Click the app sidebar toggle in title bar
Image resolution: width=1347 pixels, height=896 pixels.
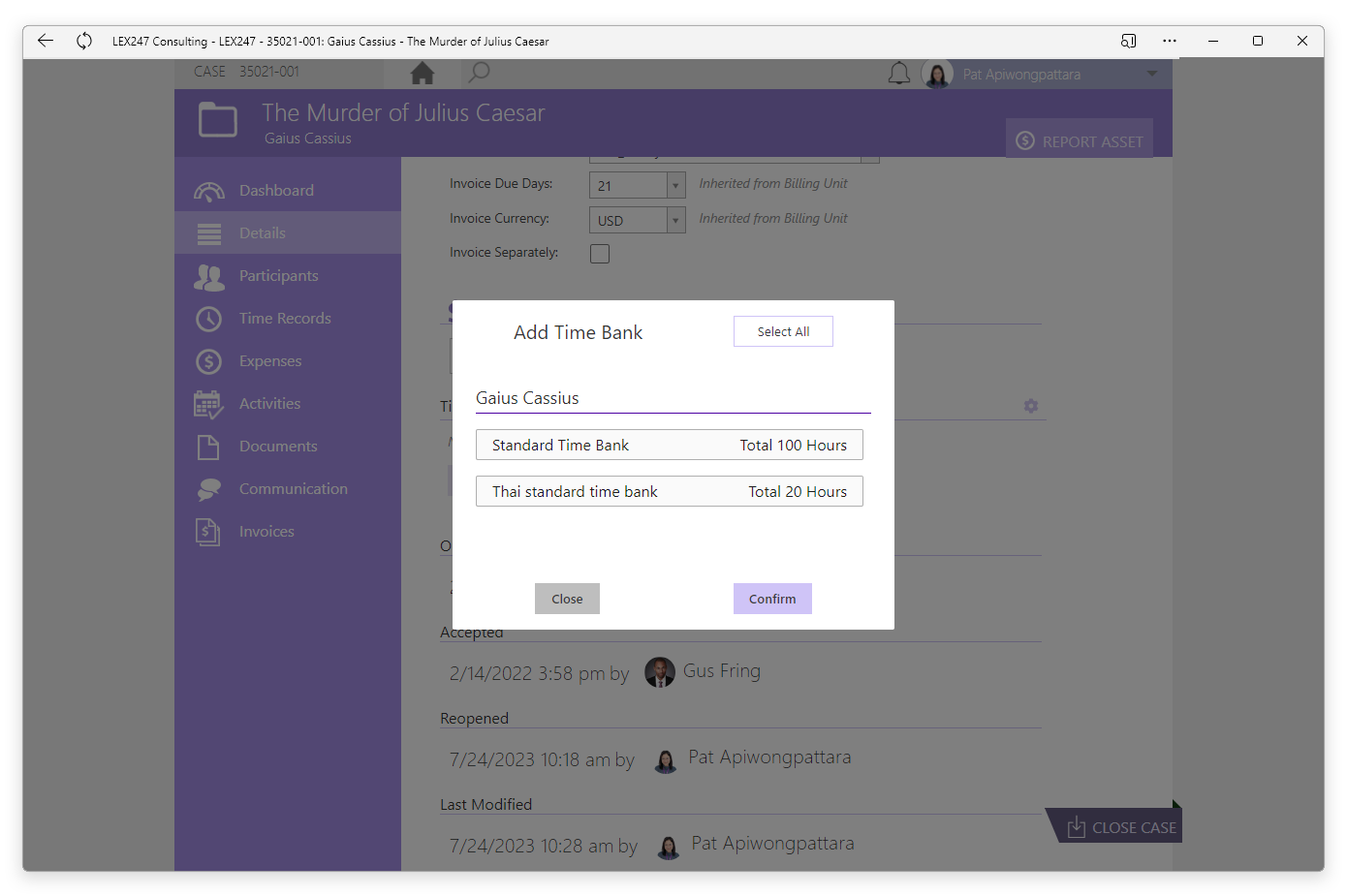pyautogui.click(x=1128, y=41)
